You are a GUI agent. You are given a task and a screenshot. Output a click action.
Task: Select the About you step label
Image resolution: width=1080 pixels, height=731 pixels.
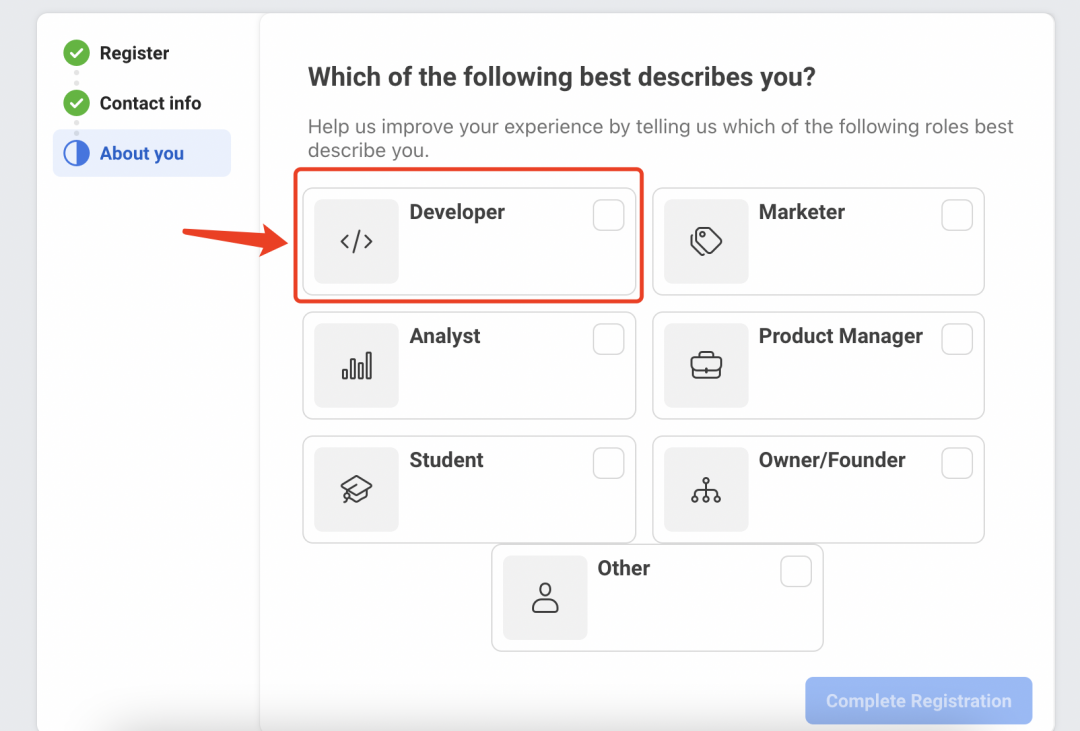tap(142, 153)
